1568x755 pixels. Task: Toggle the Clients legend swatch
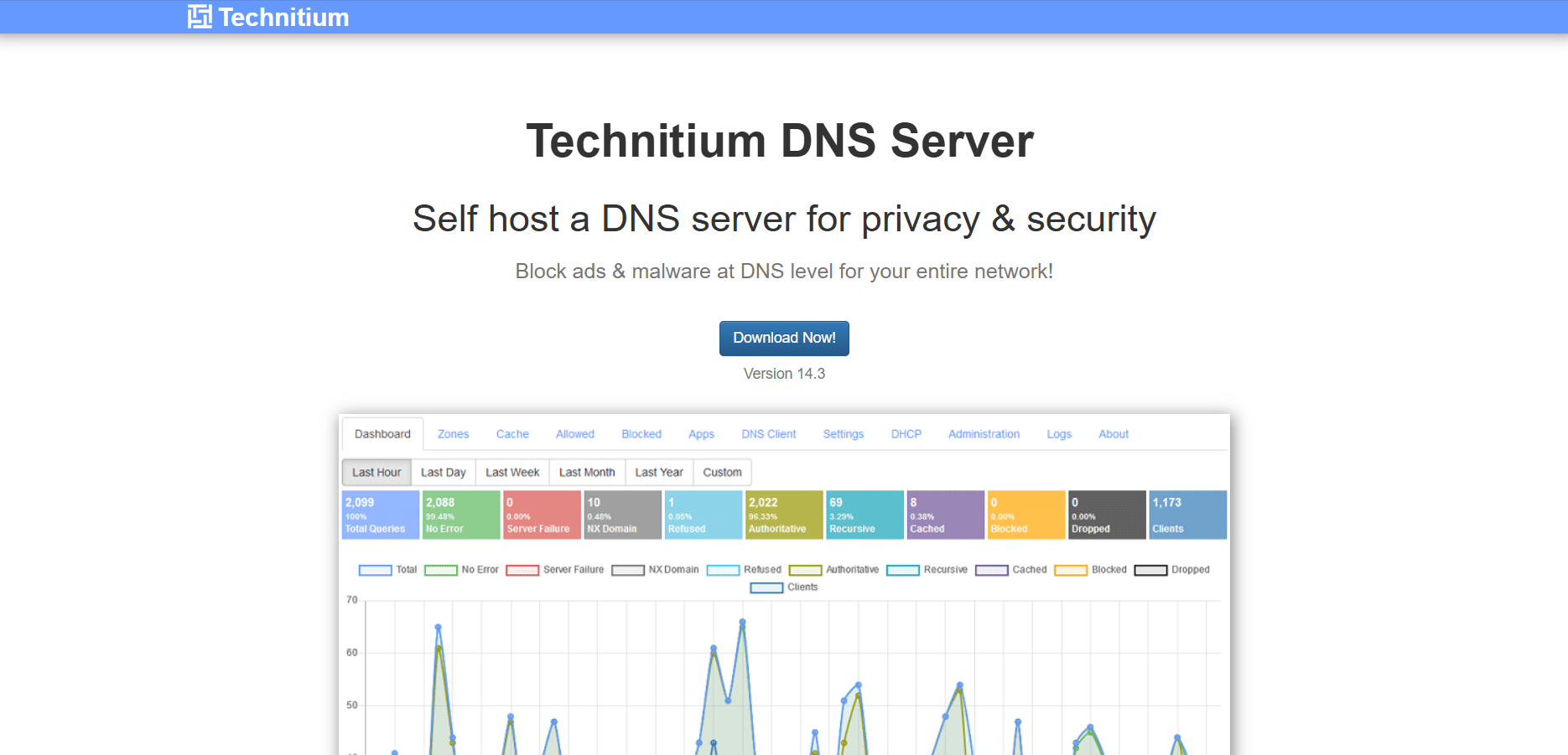click(x=766, y=587)
